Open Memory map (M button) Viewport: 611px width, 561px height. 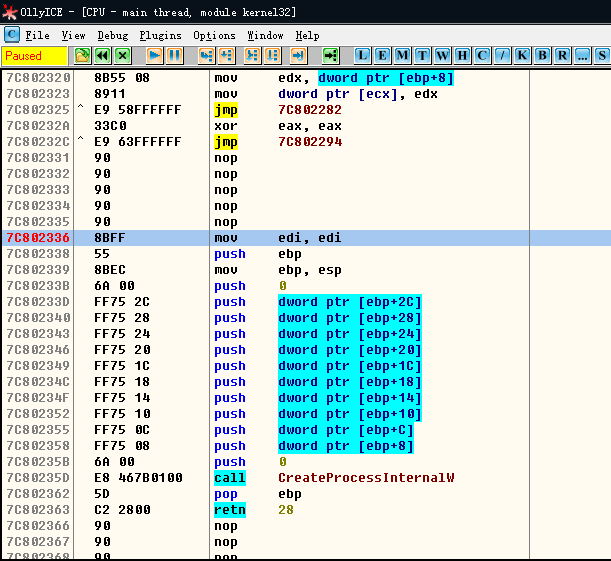click(403, 55)
